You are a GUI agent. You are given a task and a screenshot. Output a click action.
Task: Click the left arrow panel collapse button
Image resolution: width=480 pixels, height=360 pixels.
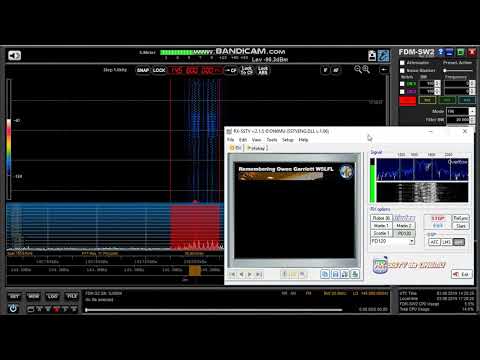coord(384,70)
